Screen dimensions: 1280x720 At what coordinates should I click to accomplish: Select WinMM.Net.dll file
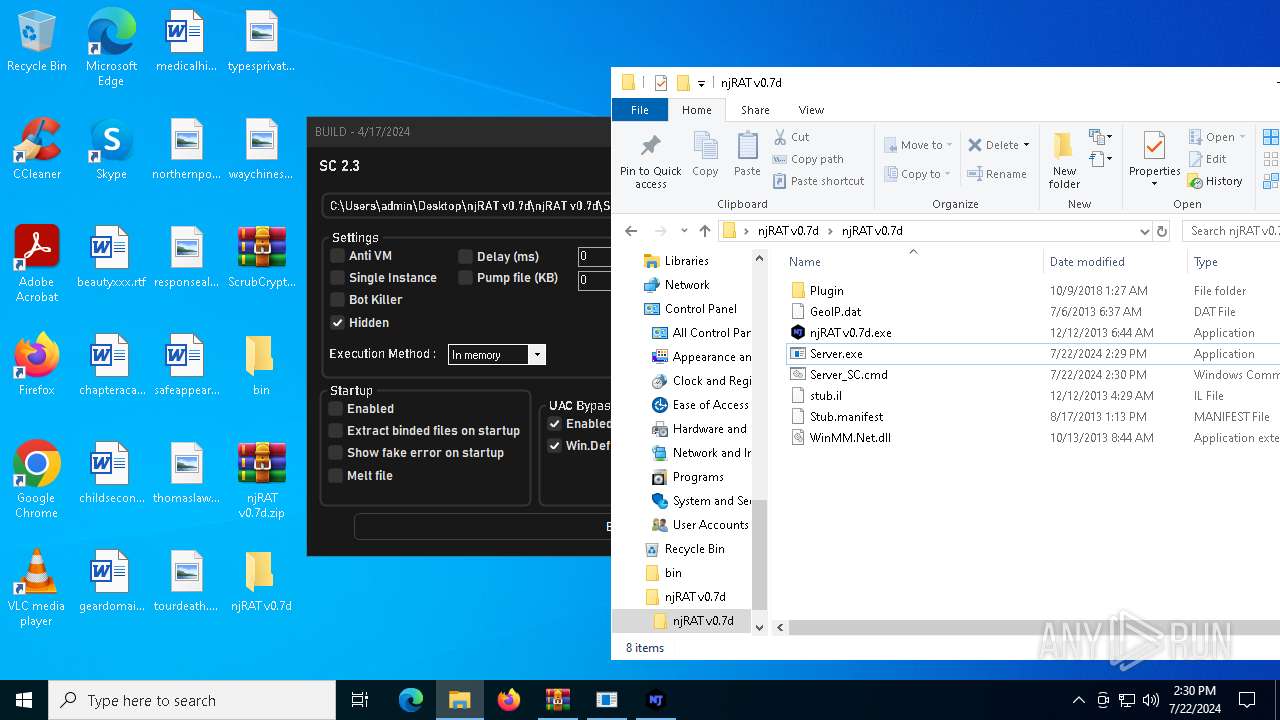pyautogui.click(x=850, y=438)
